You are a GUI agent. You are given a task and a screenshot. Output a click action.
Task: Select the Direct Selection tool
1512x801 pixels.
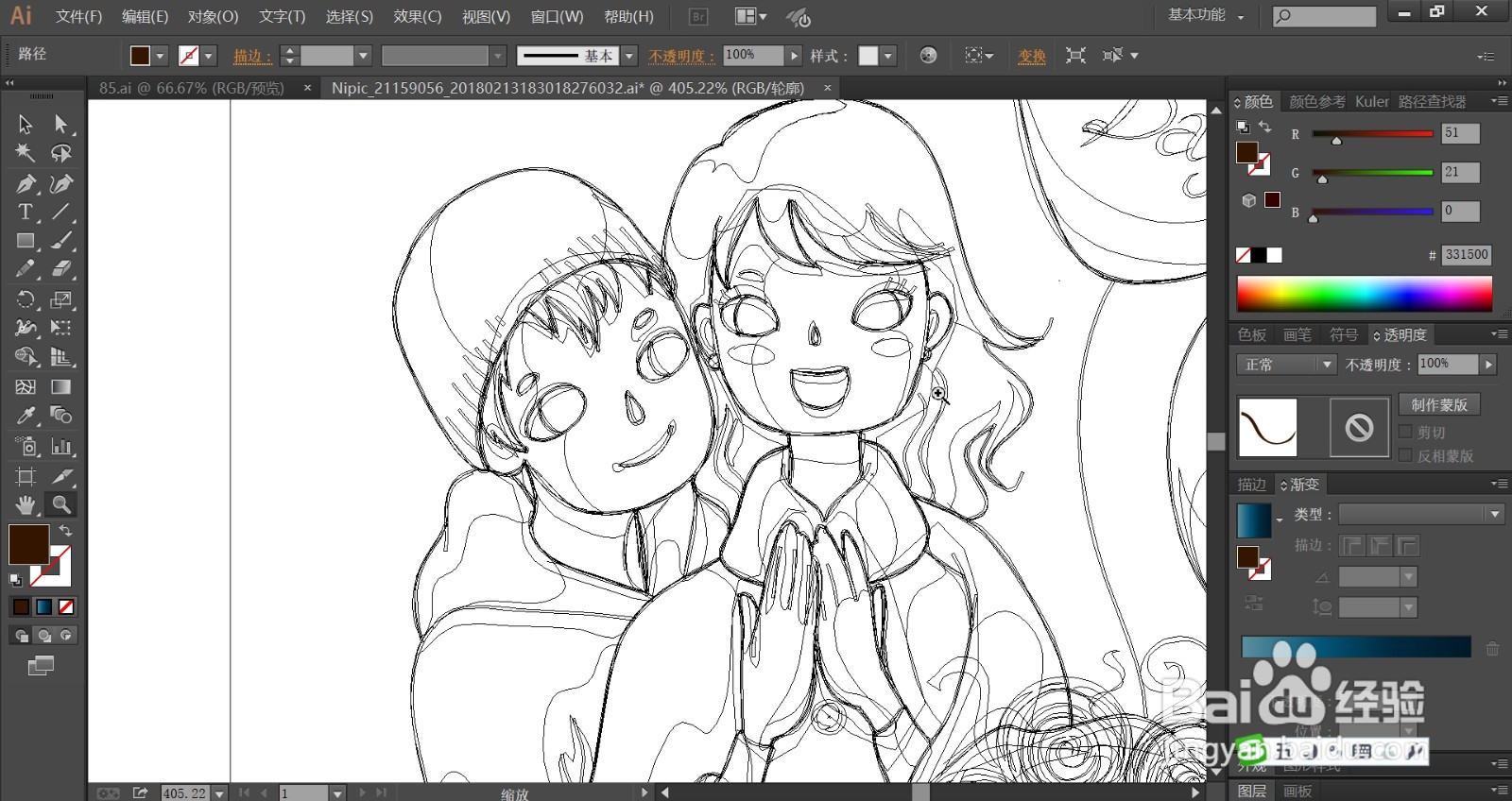[61, 125]
